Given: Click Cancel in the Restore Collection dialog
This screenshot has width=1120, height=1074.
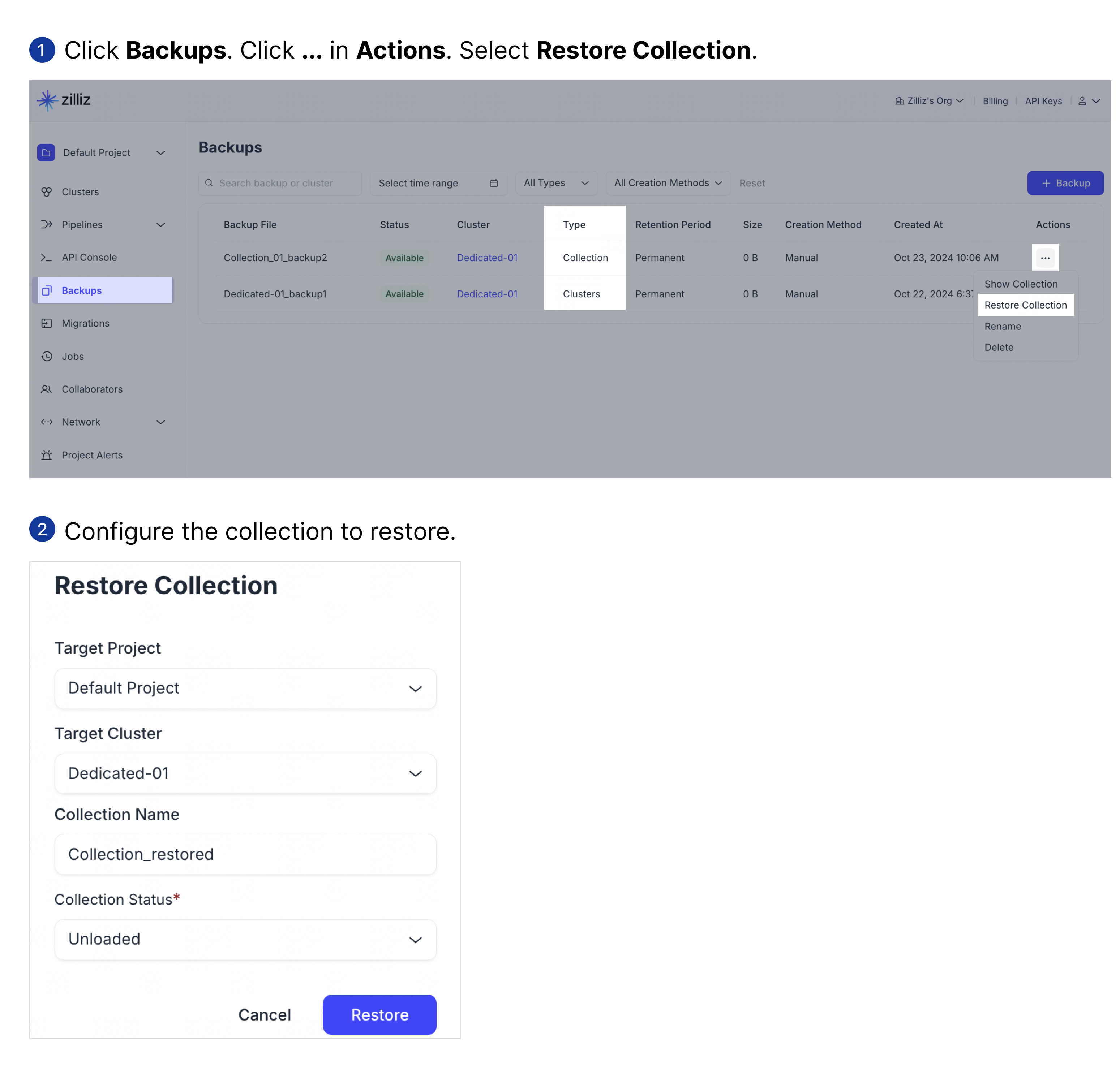Looking at the screenshot, I should pos(265,1015).
